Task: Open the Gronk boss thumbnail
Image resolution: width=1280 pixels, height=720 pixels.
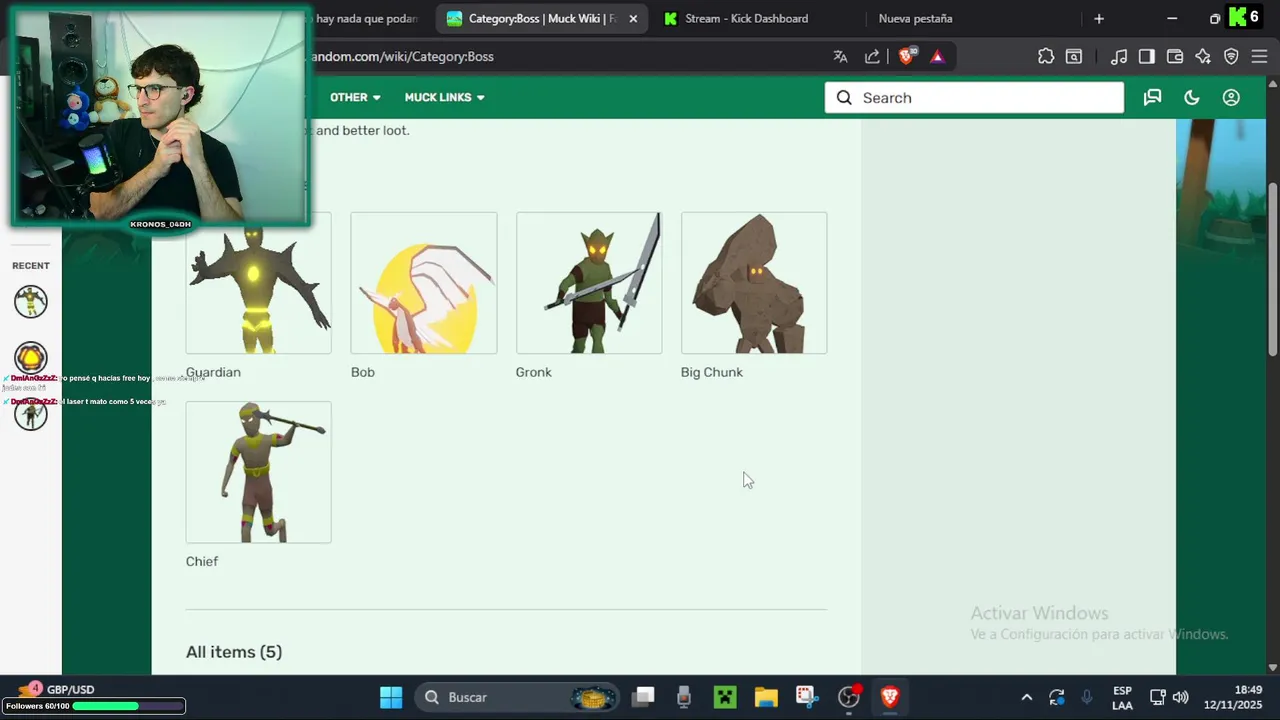Action: (589, 283)
